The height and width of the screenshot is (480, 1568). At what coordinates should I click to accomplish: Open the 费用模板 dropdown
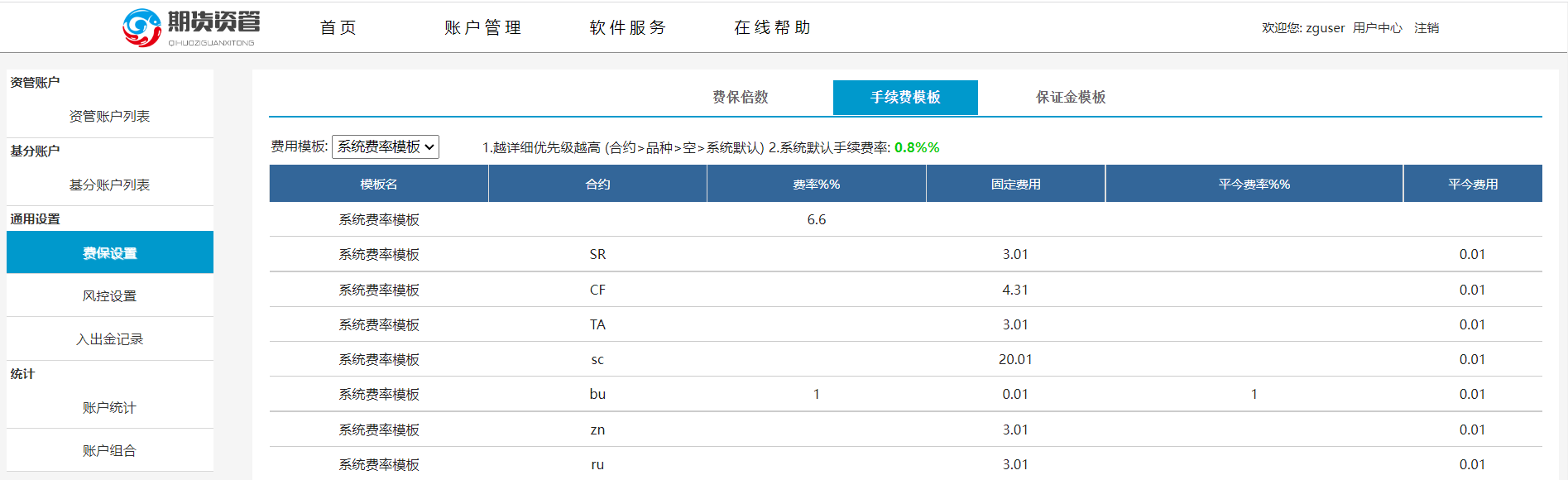click(x=386, y=146)
